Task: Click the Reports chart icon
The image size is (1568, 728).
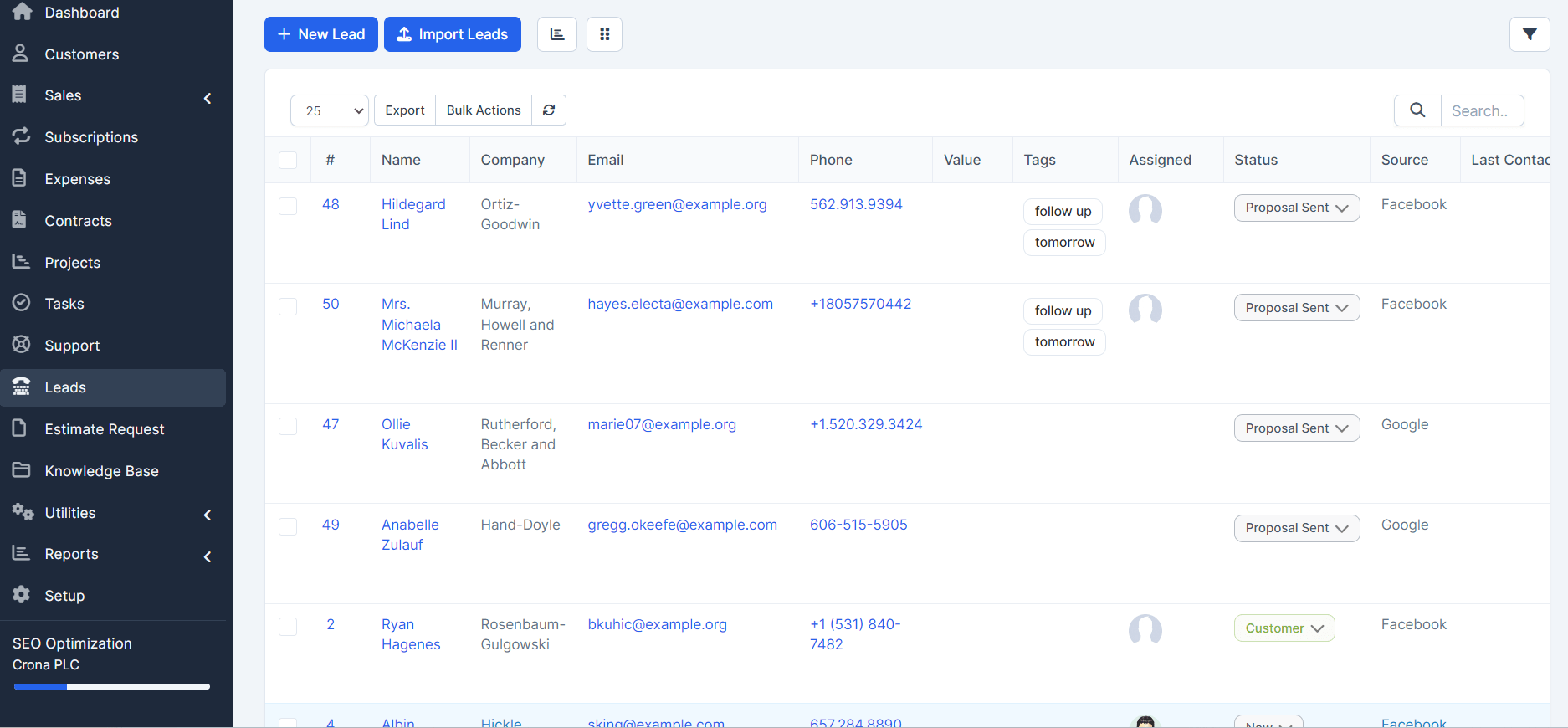Action: [22, 553]
